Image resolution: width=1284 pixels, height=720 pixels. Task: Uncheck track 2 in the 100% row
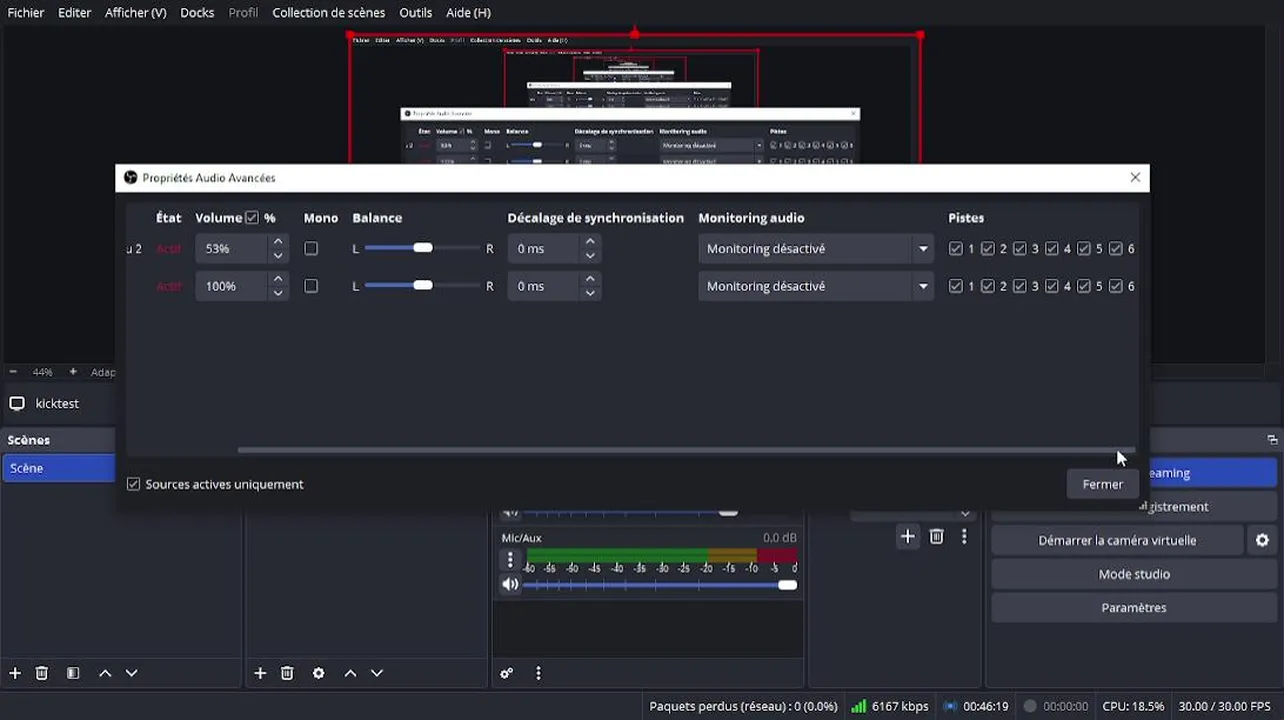988,286
